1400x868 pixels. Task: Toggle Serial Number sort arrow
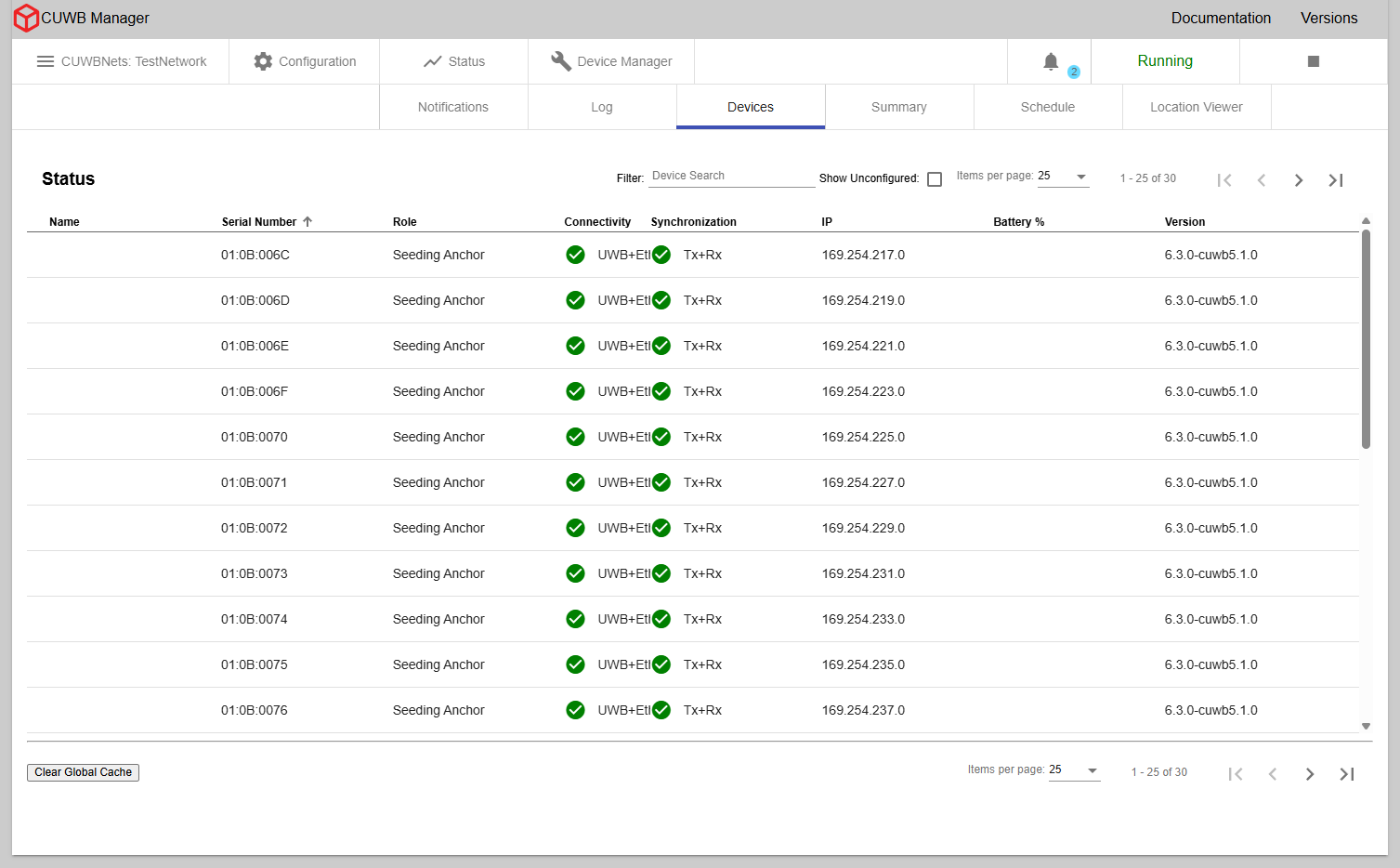point(307,222)
